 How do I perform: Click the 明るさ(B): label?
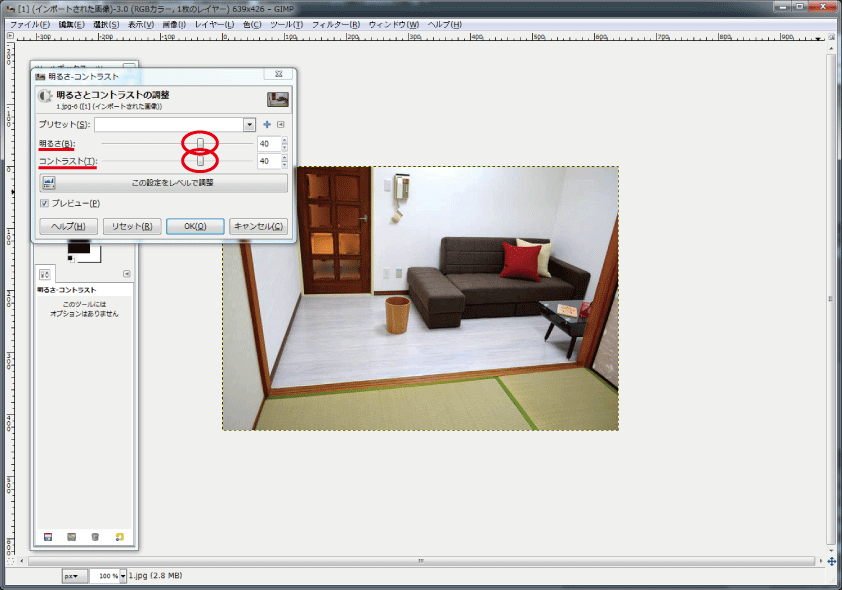[x=56, y=144]
